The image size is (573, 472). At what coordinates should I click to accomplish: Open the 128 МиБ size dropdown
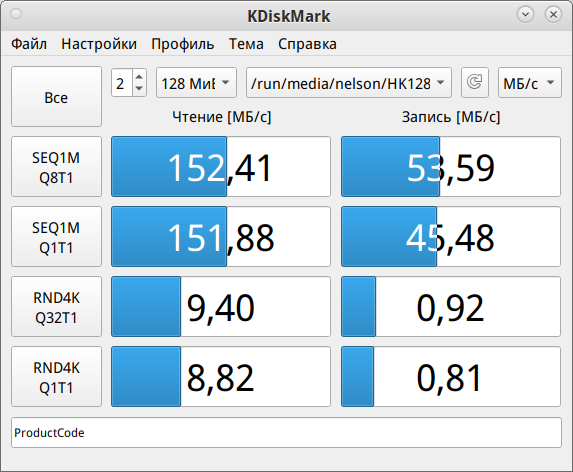pyautogui.click(x=196, y=83)
